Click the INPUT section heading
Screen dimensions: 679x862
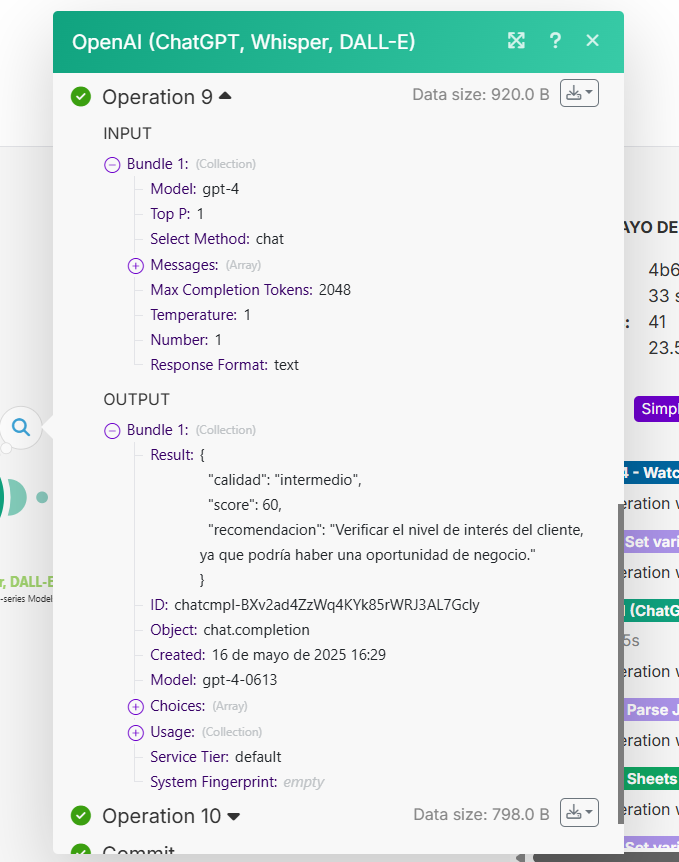click(x=127, y=134)
